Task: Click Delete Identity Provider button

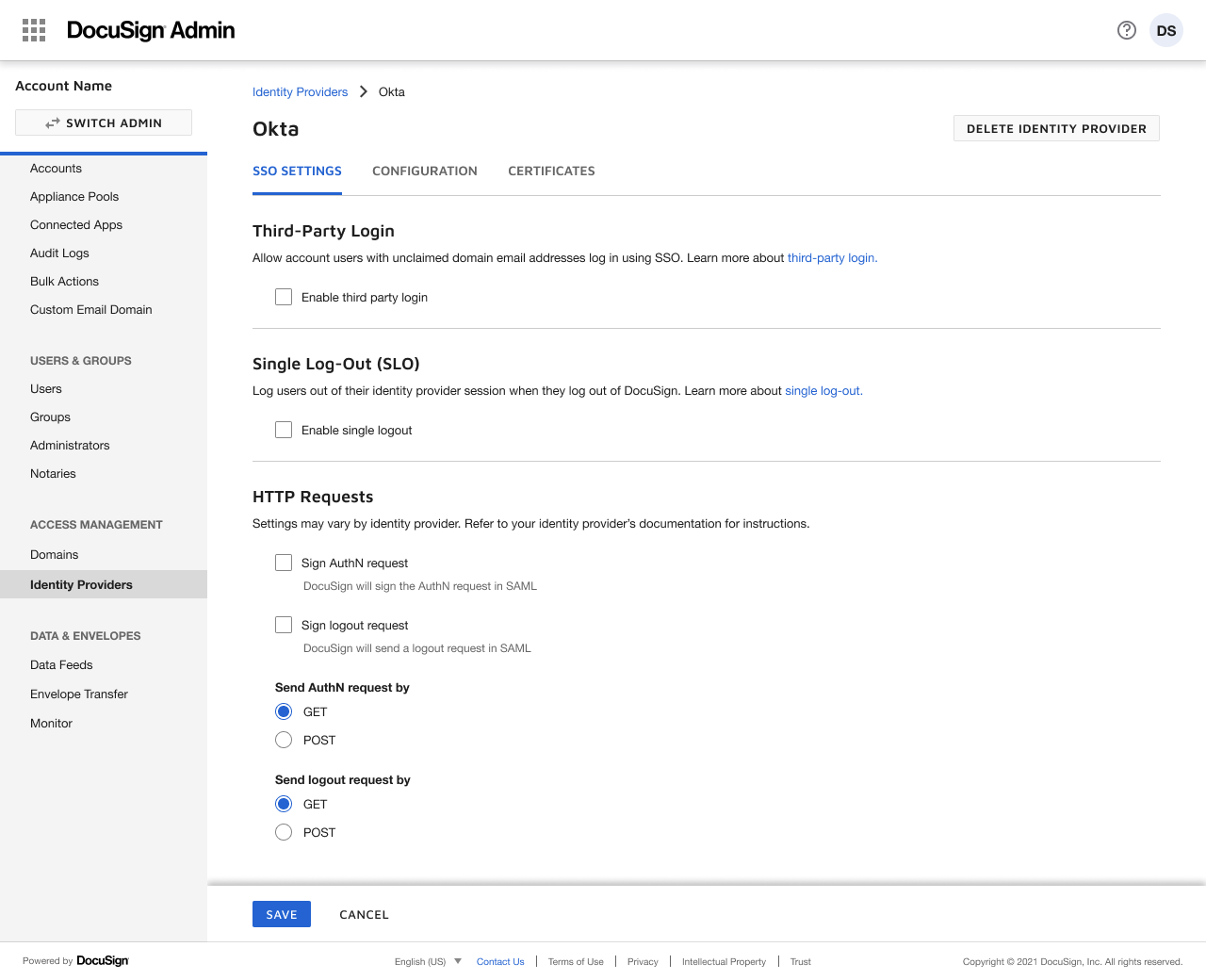Action: click(x=1056, y=128)
